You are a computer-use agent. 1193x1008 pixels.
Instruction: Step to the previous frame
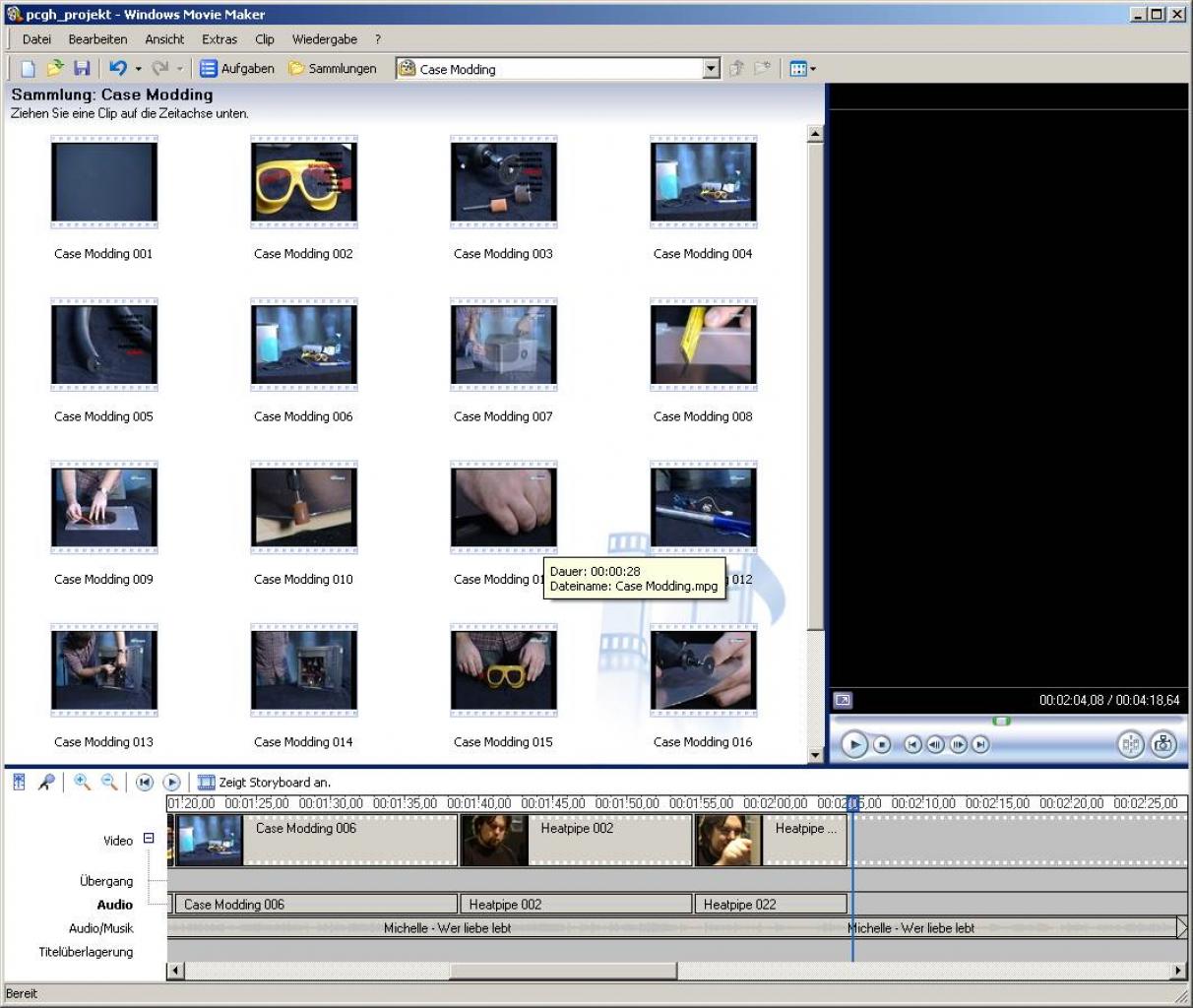tap(935, 745)
